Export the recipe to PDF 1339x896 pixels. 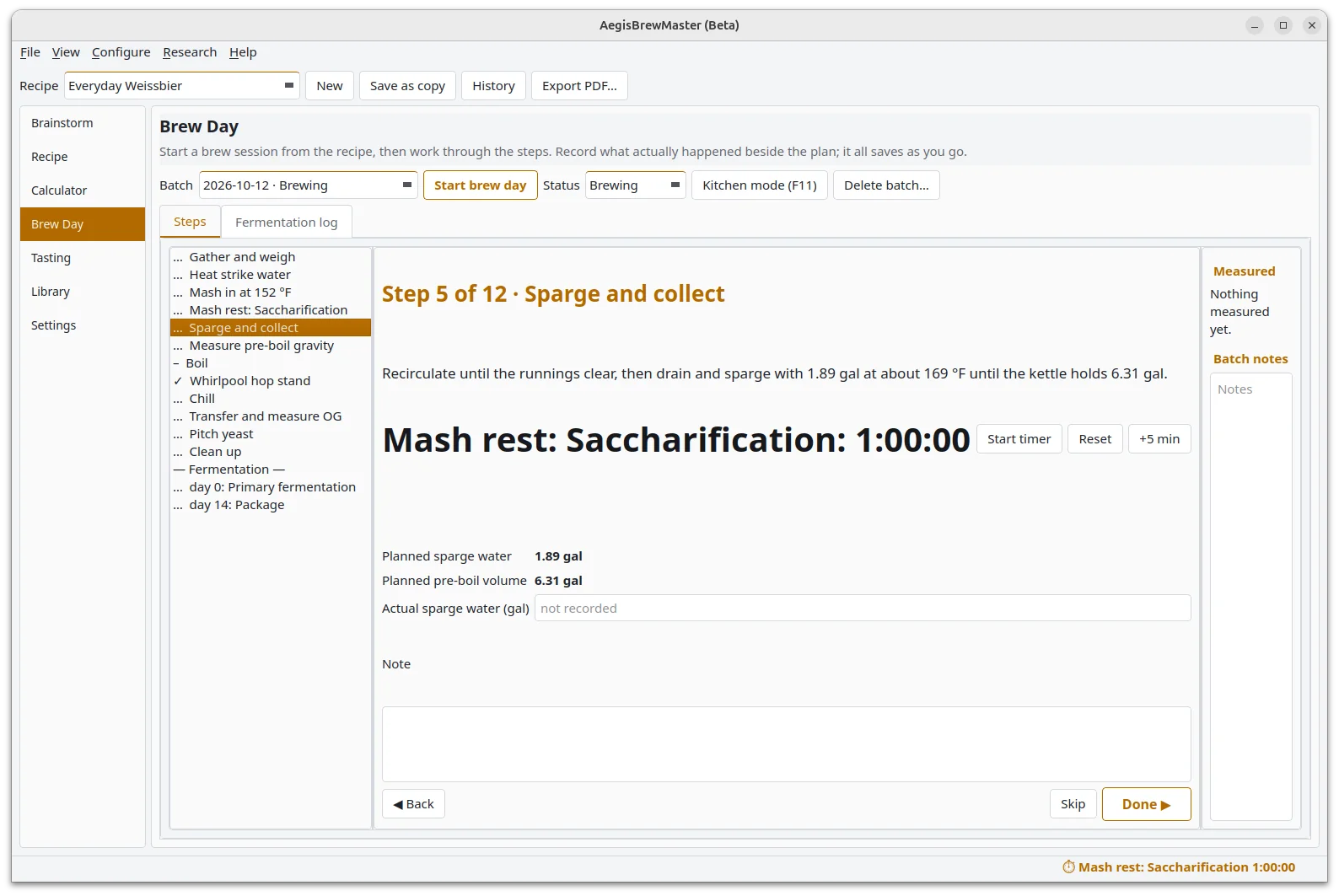(x=579, y=86)
